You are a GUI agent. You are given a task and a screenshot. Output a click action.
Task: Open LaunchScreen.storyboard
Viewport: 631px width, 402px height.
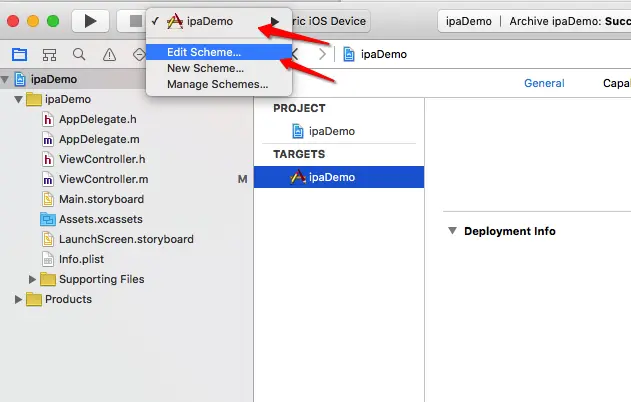click(126, 239)
